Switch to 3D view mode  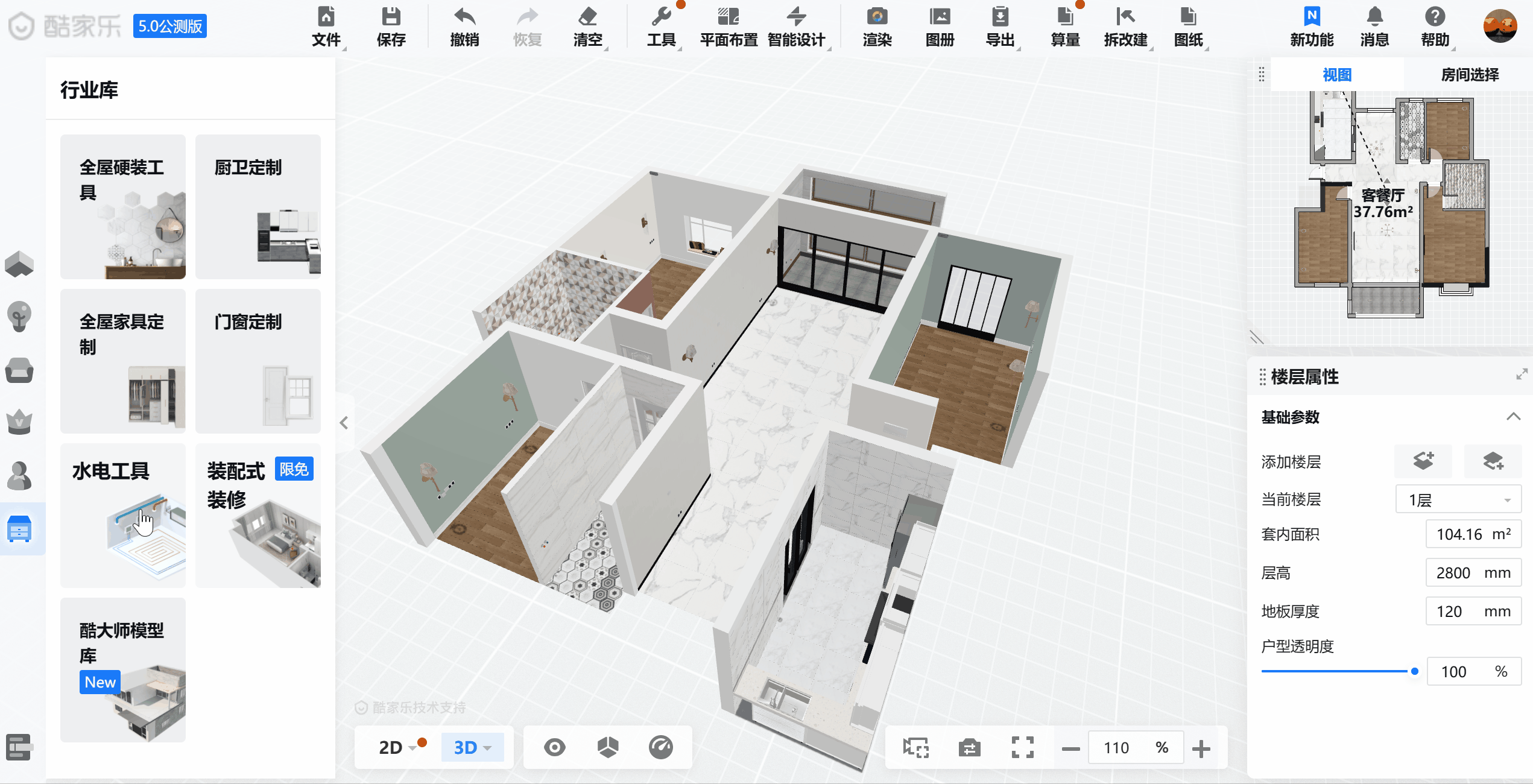(466, 748)
